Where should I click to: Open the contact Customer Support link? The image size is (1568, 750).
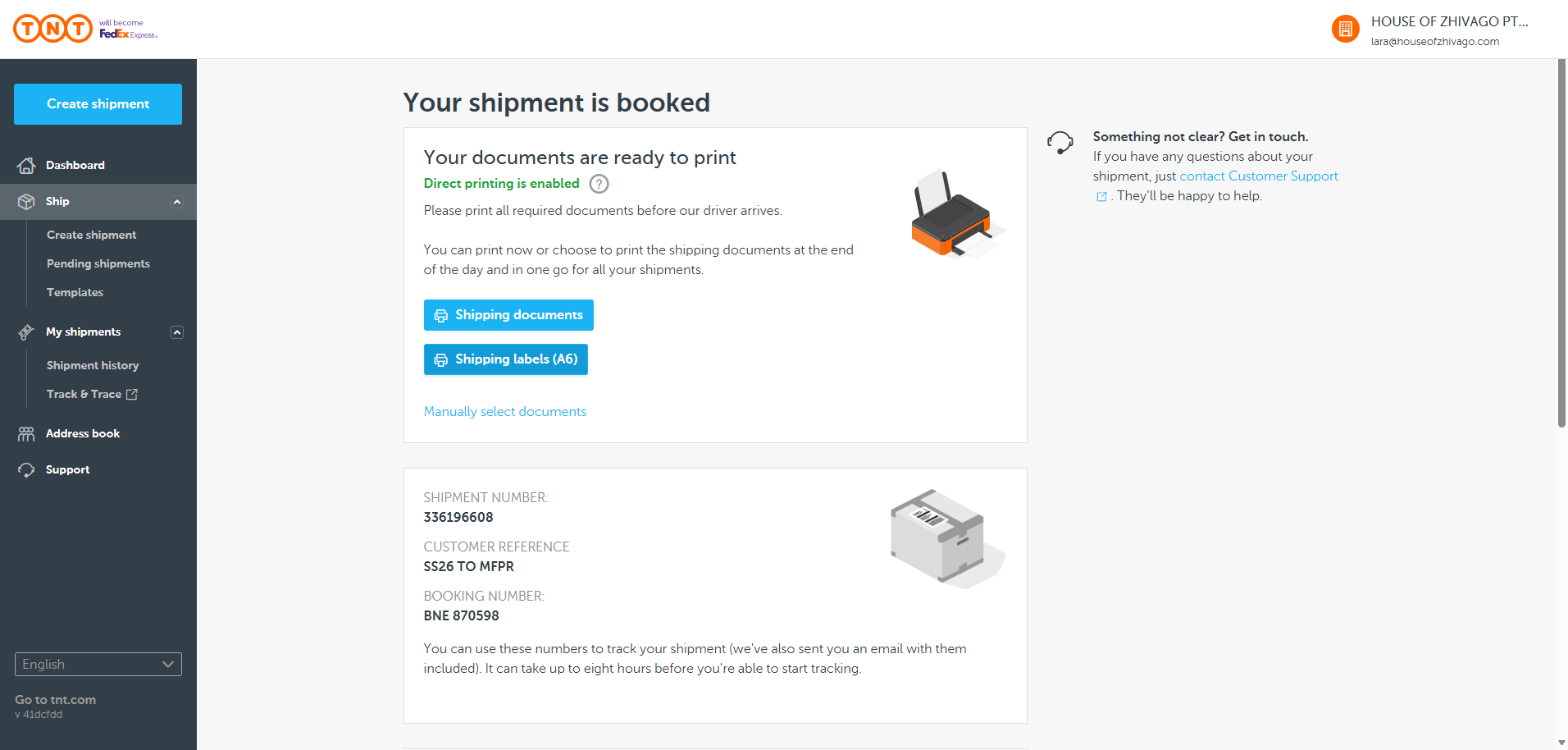pyautogui.click(x=1258, y=176)
